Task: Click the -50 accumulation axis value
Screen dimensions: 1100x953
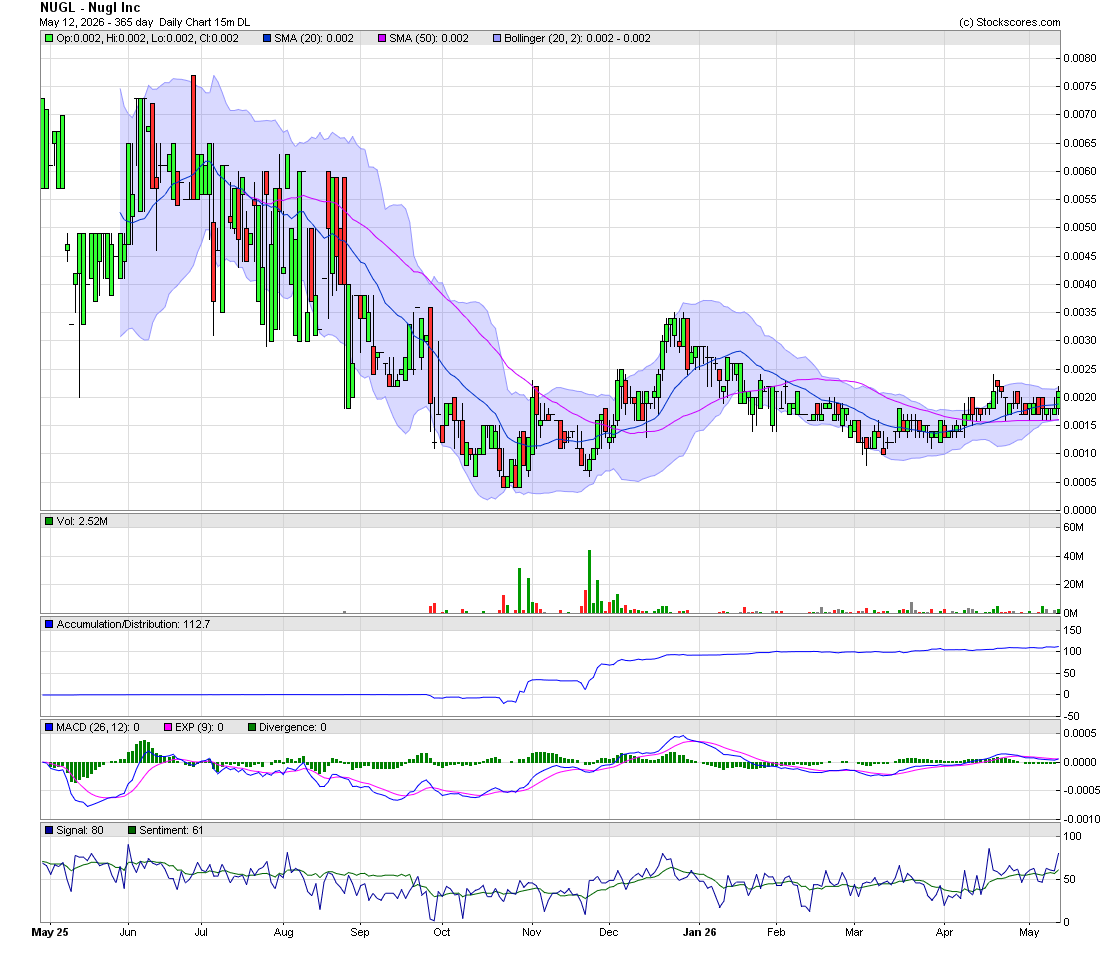Action: coord(1071,716)
